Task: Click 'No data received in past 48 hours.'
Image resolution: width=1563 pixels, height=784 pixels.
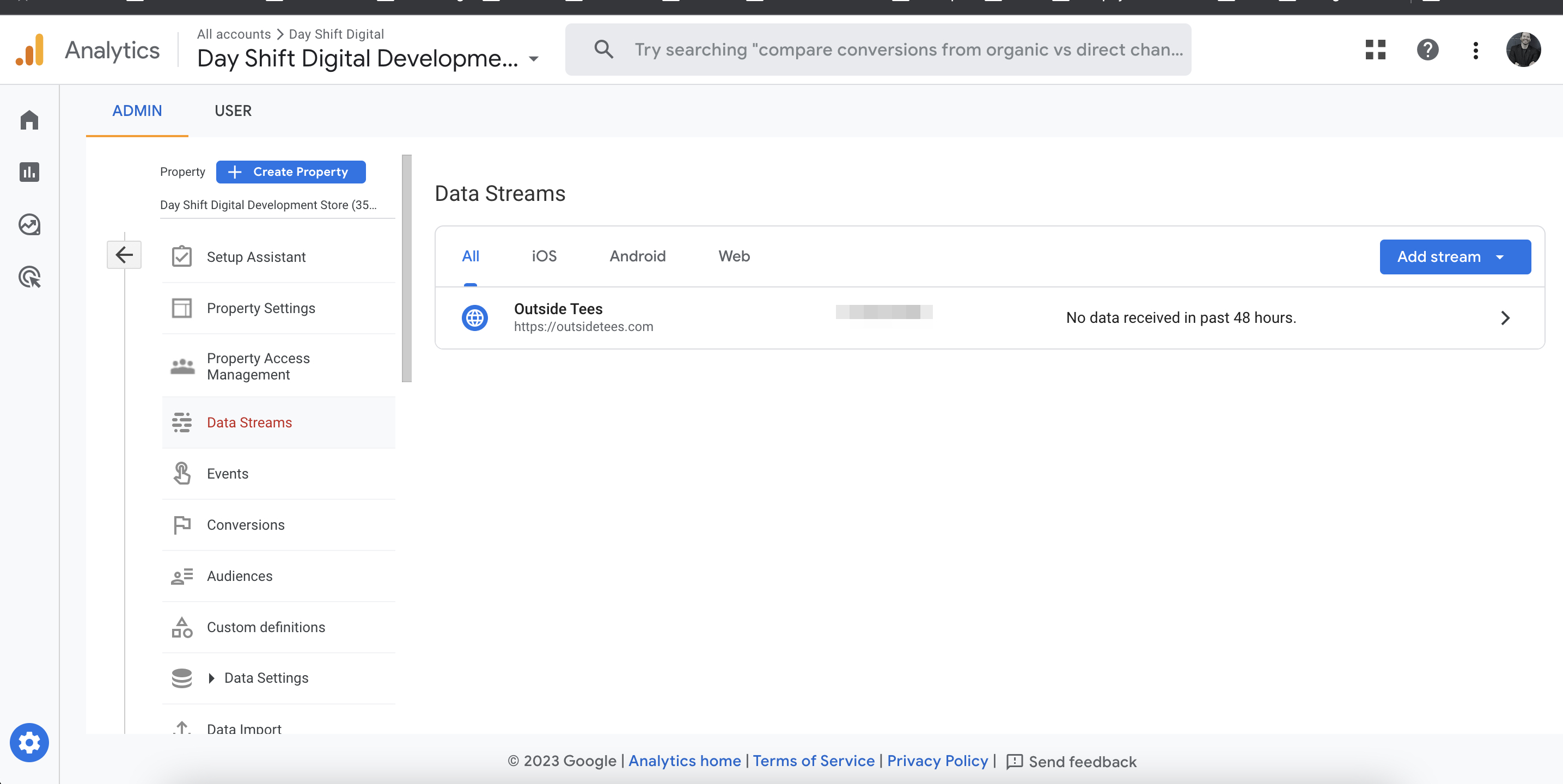Action: pyautogui.click(x=1181, y=317)
